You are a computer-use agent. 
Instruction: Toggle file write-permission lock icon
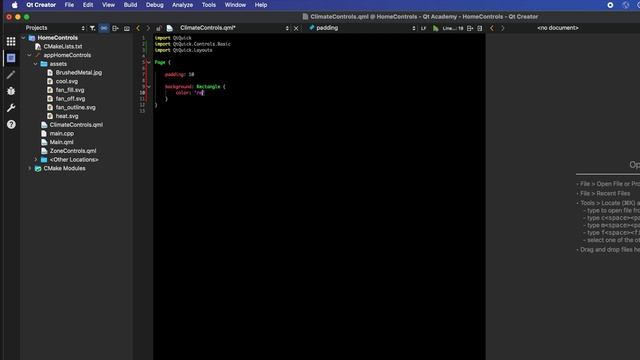pyautogui.click(x=159, y=28)
